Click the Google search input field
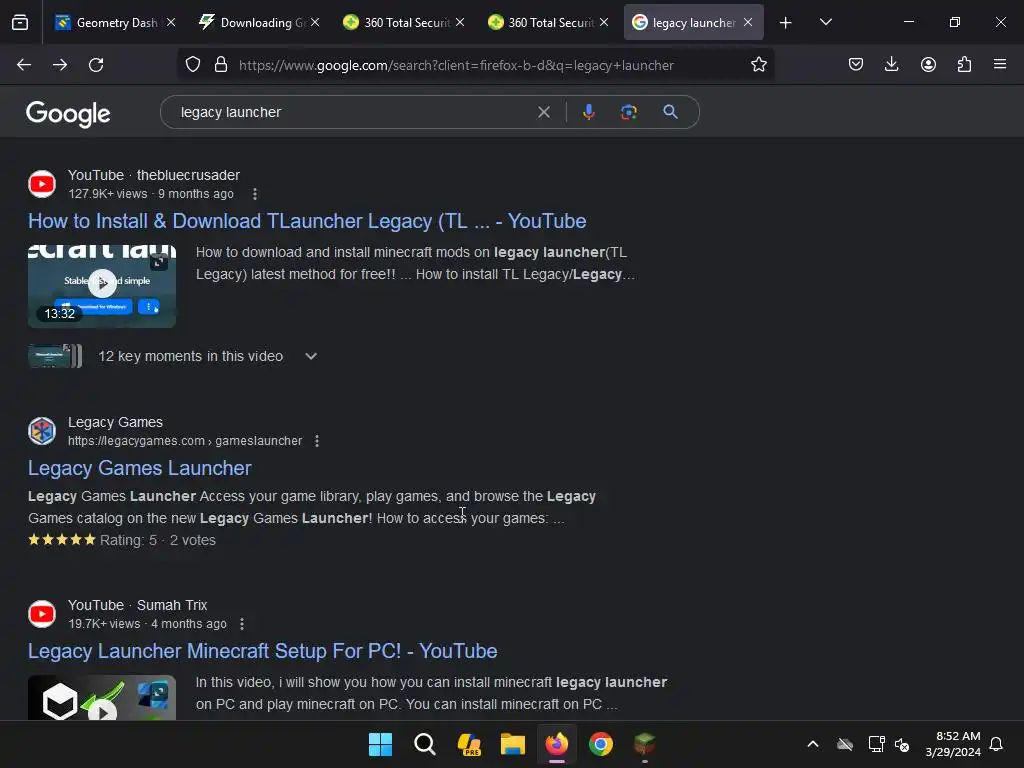This screenshot has height=768, width=1024. point(353,112)
